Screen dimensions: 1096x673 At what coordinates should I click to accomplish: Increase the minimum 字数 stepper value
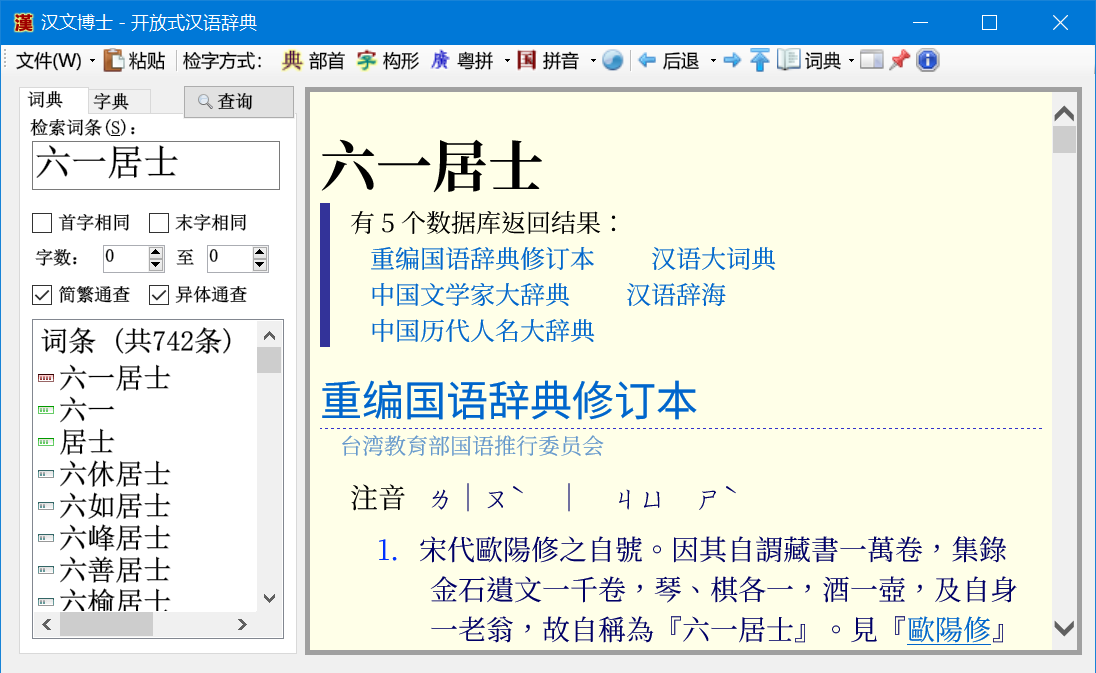click(x=156, y=252)
